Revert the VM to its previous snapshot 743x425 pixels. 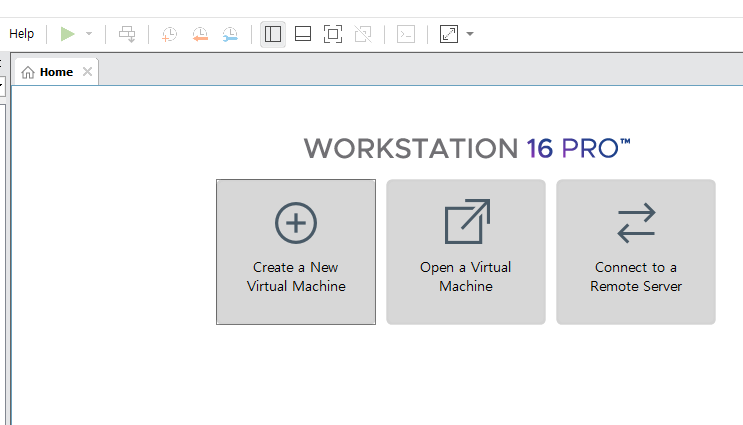click(x=200, y=34)
